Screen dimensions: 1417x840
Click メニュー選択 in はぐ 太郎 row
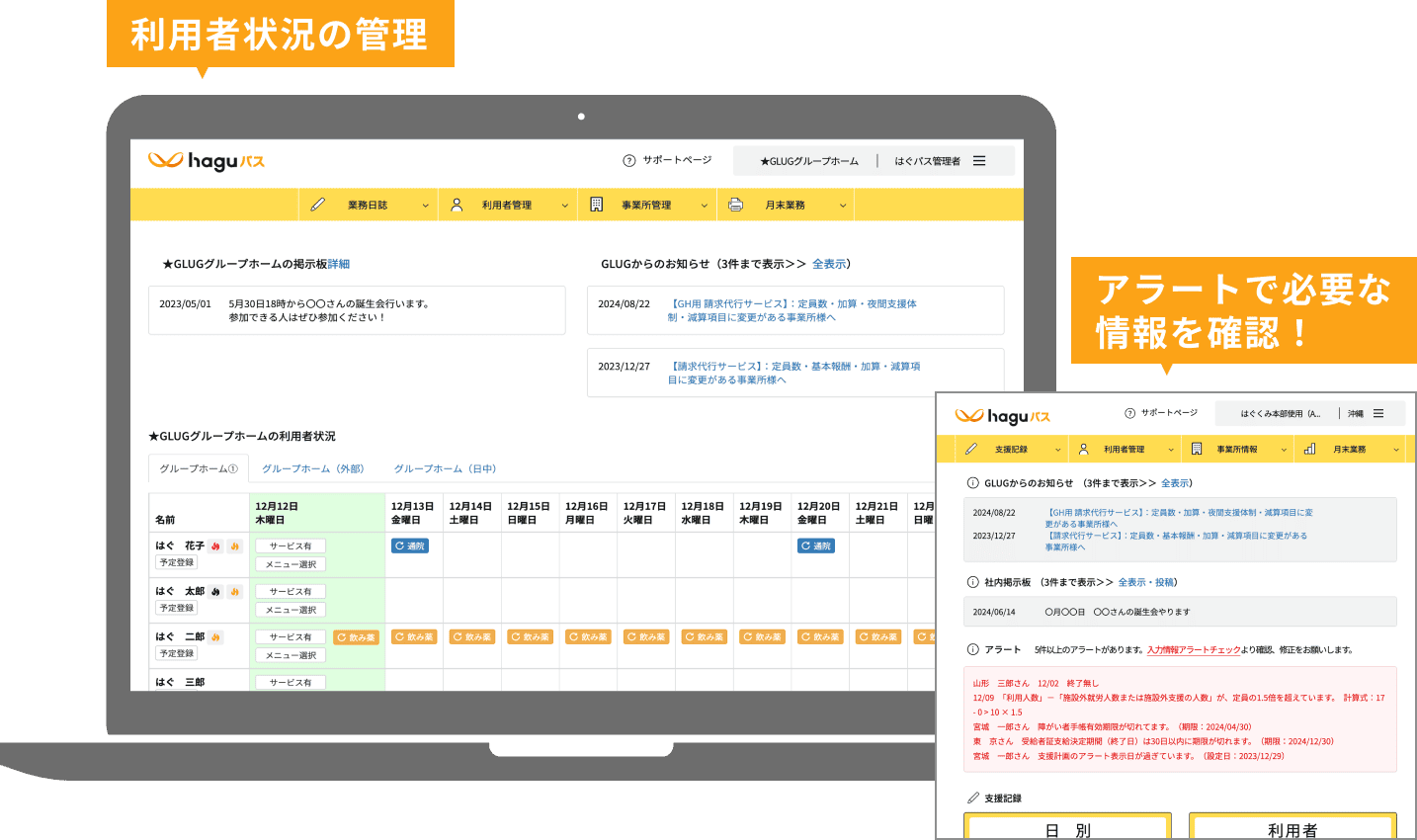tap(291, 610)
